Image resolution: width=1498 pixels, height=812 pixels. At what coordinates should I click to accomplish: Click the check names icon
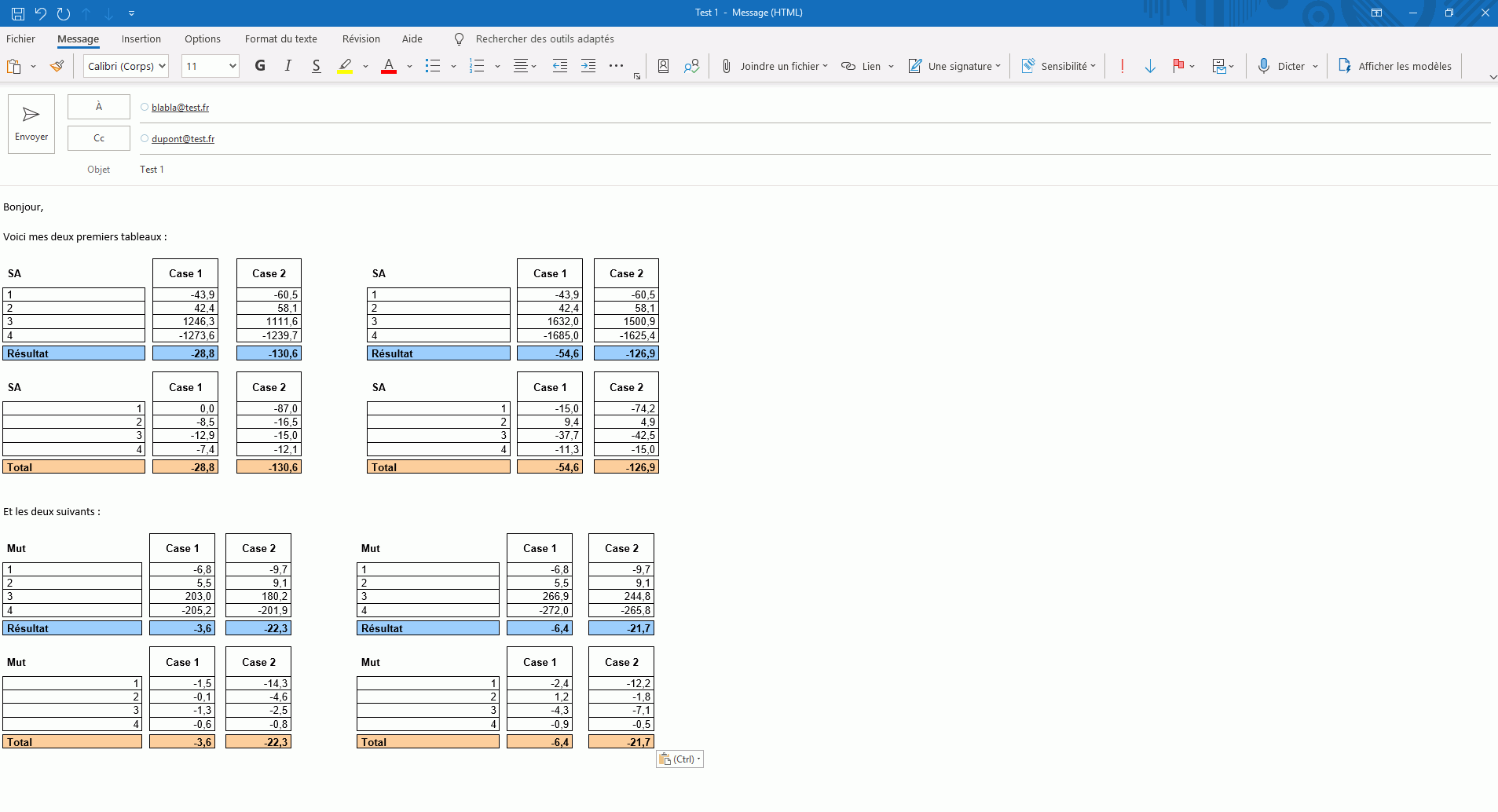click(x=691, y=66)
